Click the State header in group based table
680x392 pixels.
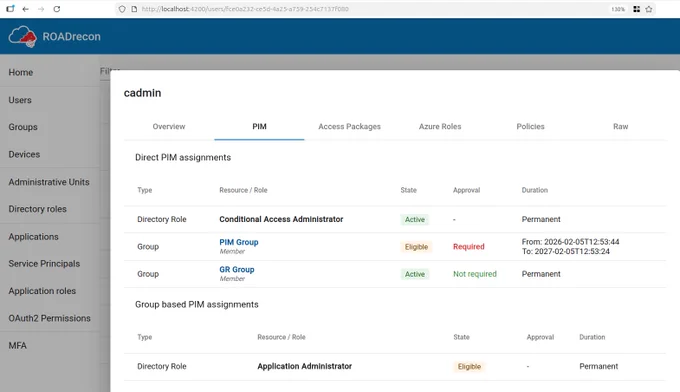tap(461, 337)
